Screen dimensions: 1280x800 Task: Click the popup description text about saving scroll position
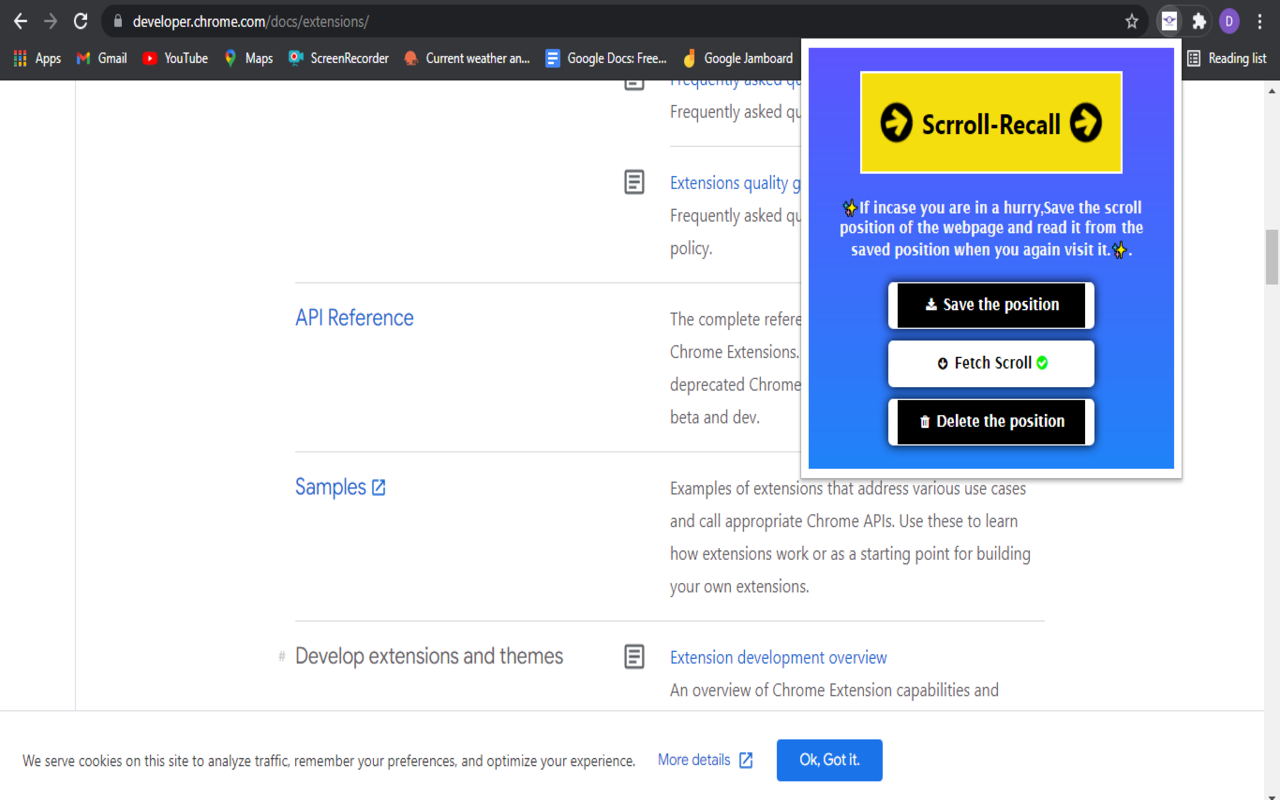(991, 229)
